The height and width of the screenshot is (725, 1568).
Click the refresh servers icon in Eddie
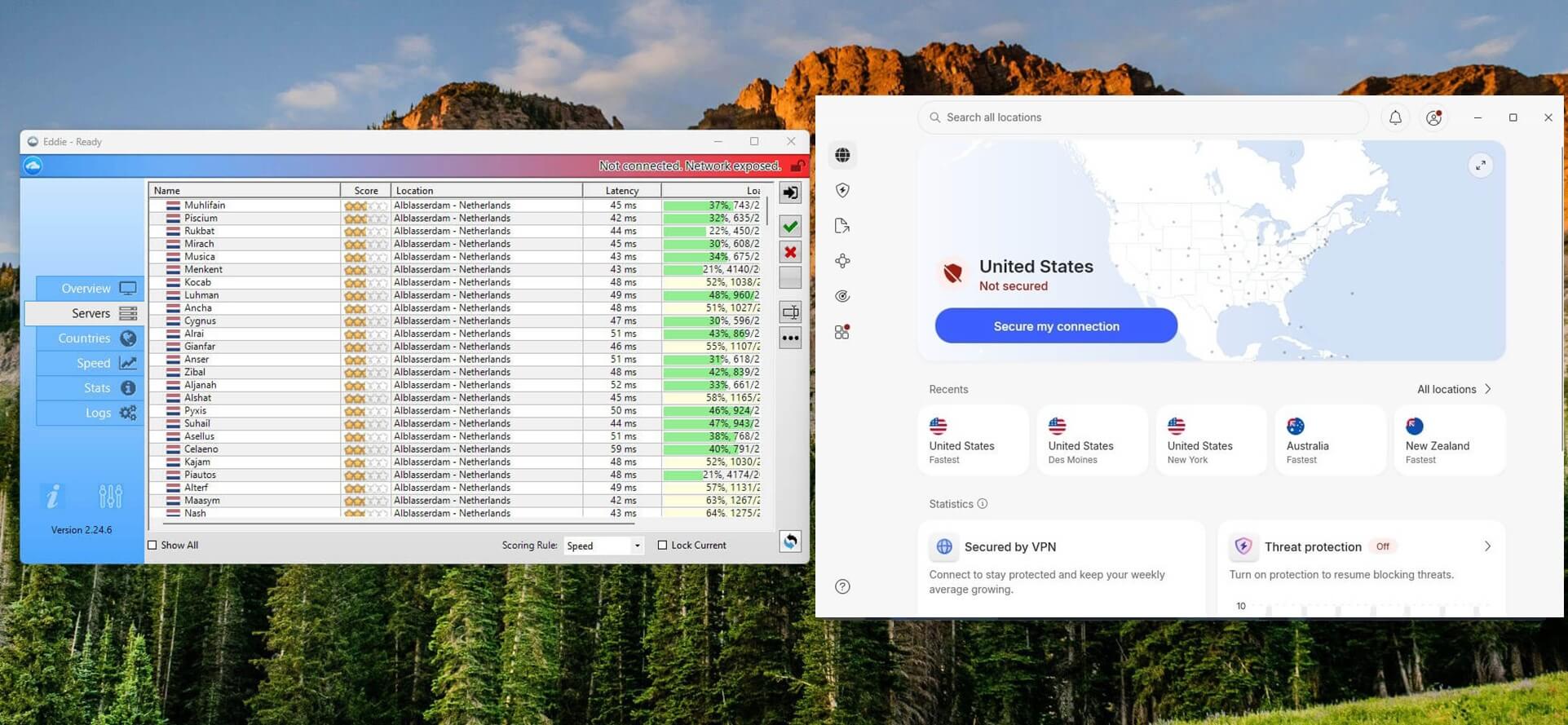pyautogui.click(x=790, y=542)
